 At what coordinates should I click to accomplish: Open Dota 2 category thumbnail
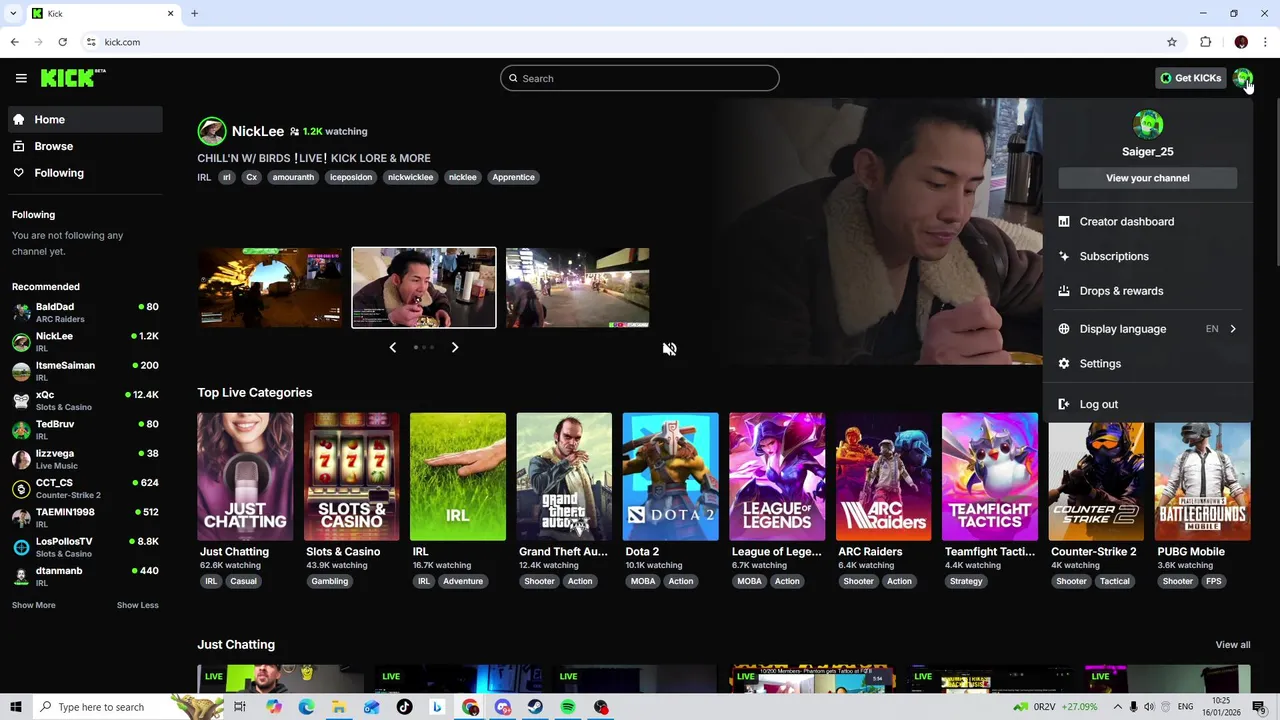tap(670, 477)
